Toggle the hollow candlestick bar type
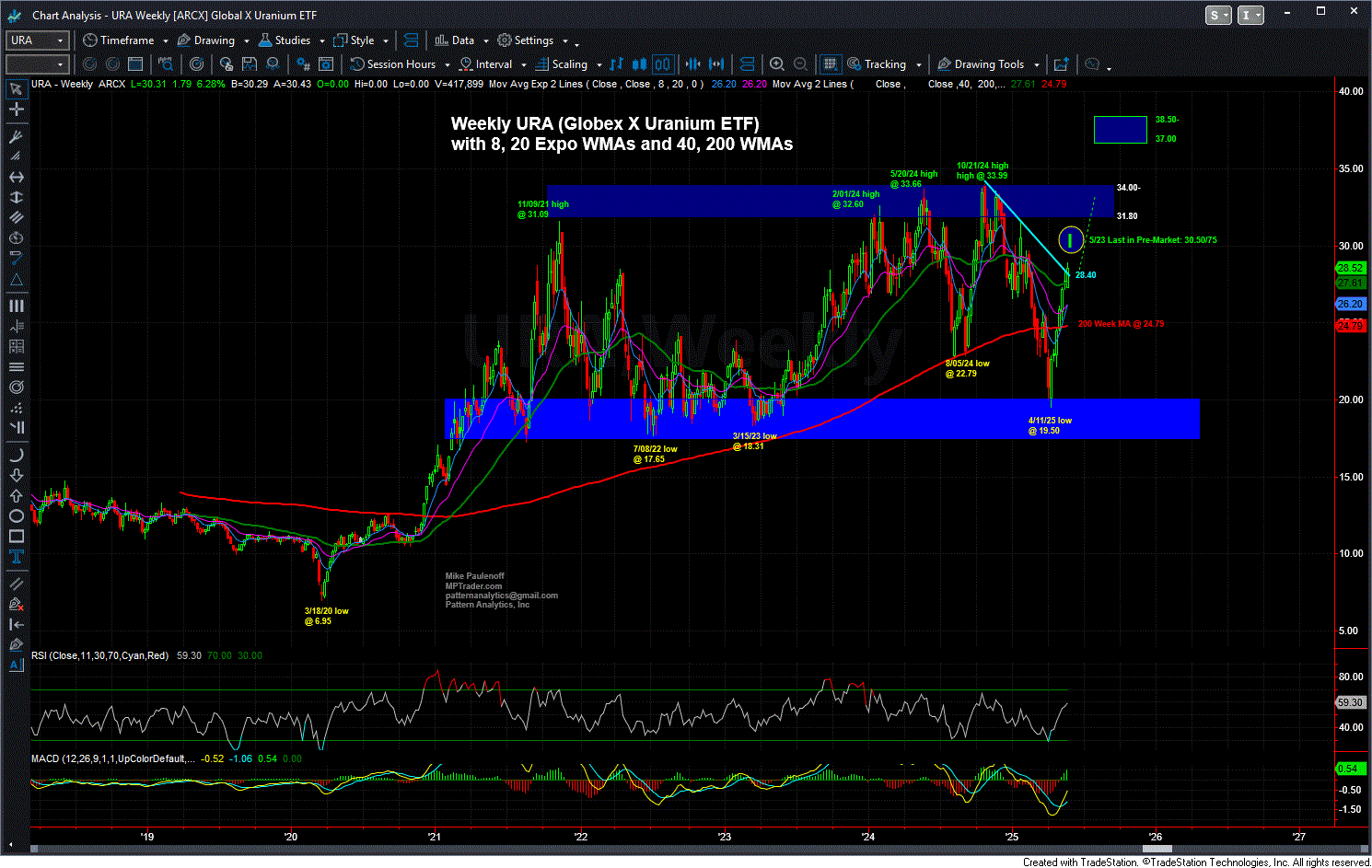The width and height of the screenshot is (1372, 868). (663, 64)
